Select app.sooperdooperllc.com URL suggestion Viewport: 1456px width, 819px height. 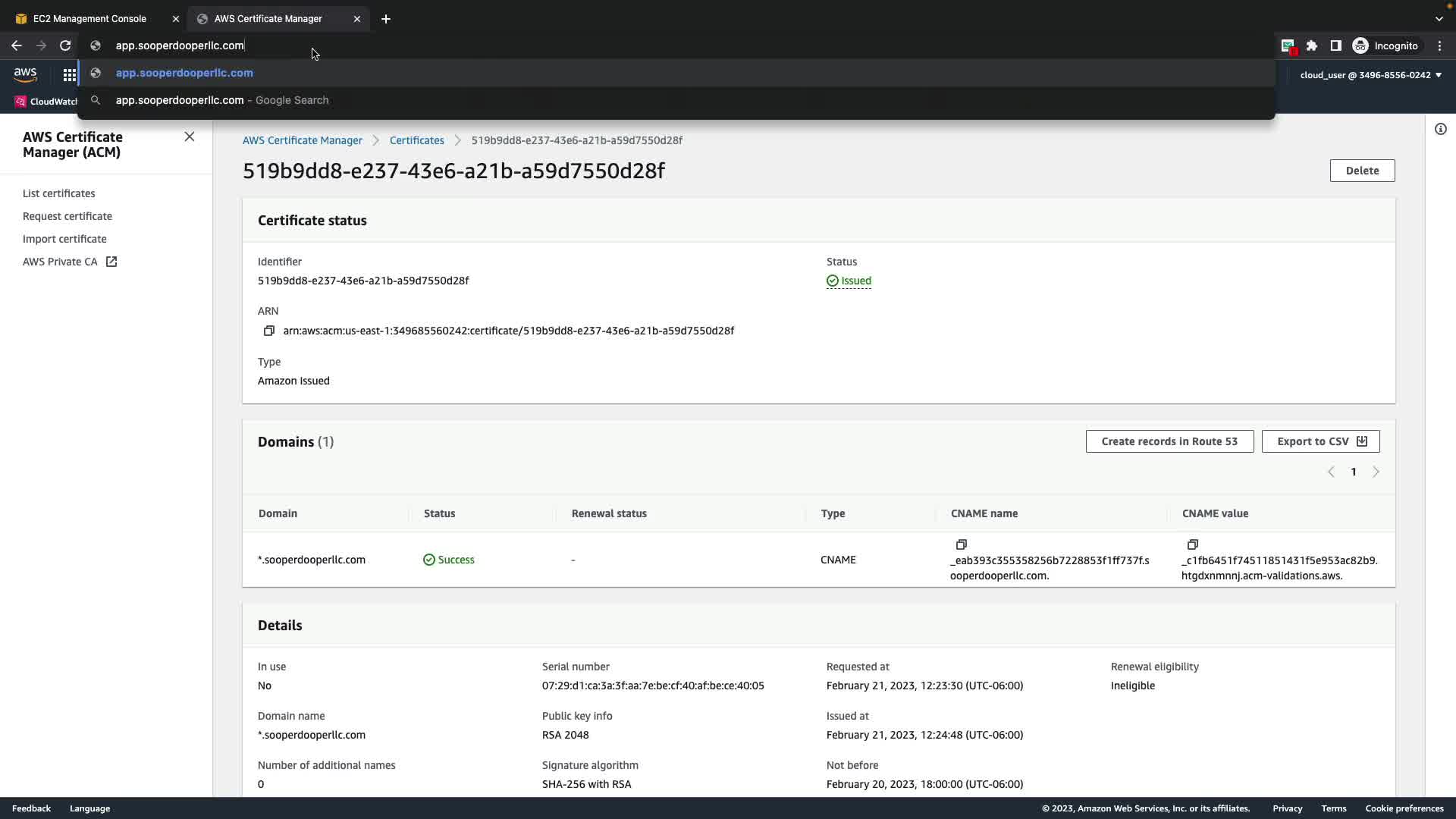coord(184,73)
